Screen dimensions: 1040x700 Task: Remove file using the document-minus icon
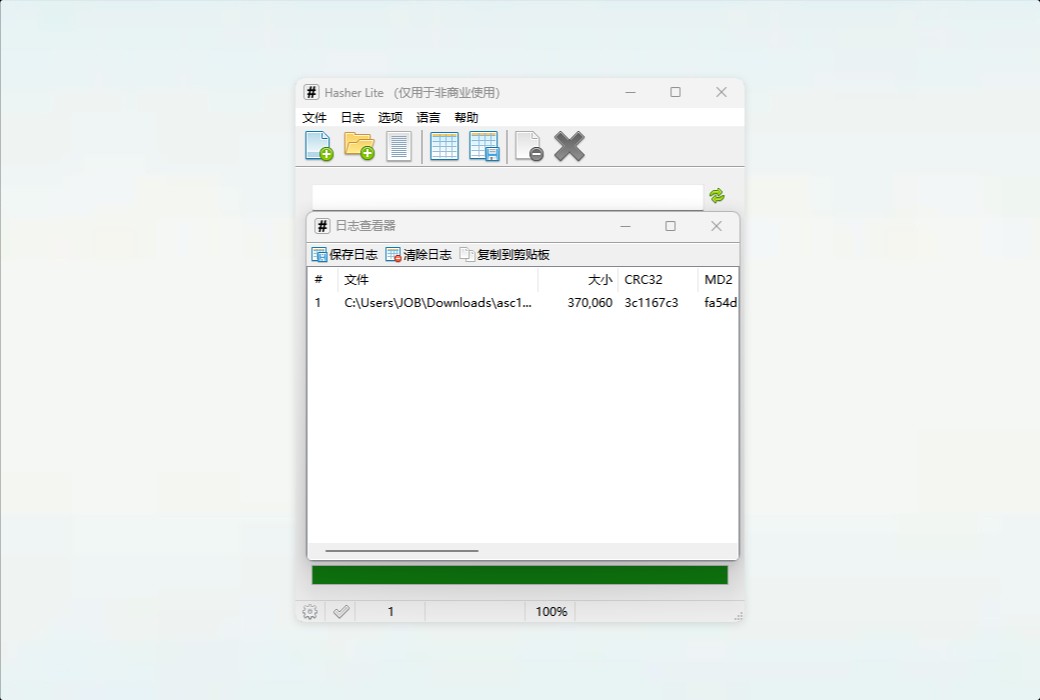point(527,146)
